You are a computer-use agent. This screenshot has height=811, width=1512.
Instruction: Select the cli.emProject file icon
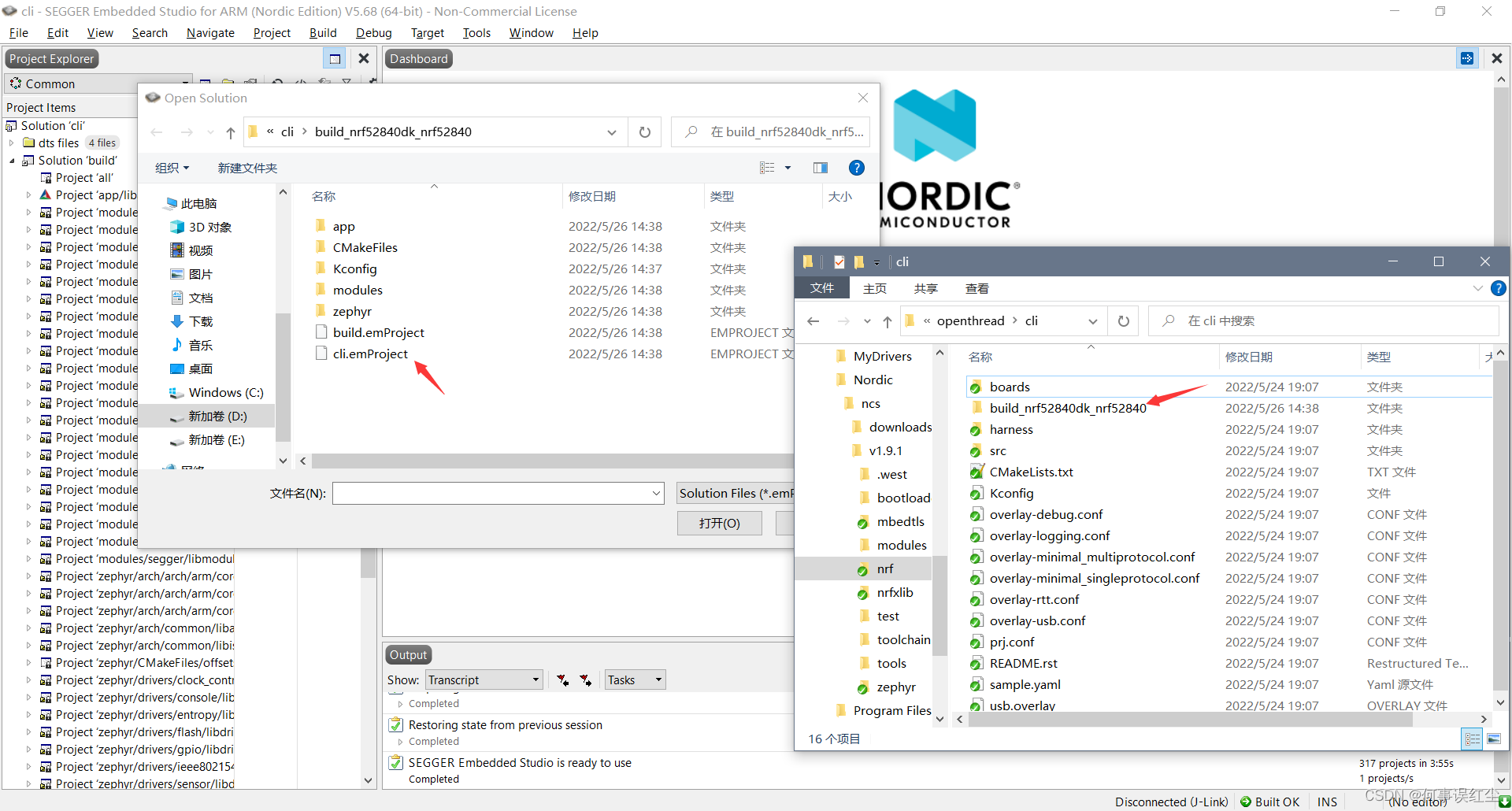point(321,354)
